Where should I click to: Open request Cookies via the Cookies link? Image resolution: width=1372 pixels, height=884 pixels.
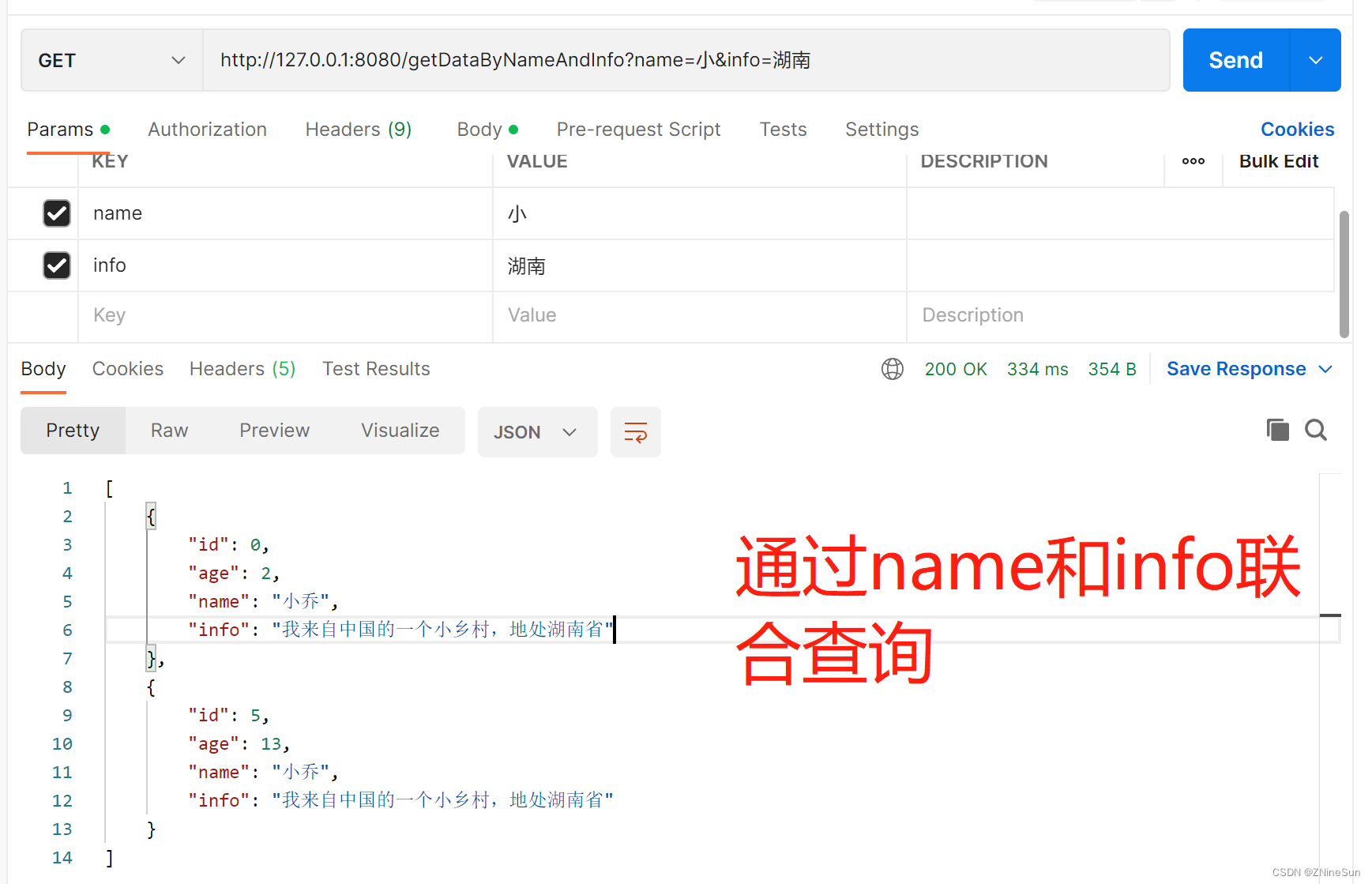point(1297,129)
